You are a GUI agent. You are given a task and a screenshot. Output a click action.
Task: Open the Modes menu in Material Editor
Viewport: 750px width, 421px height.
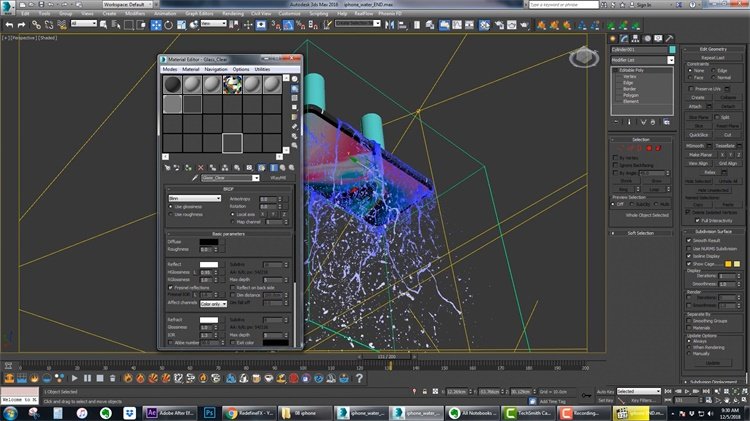[x=170, y=69]
